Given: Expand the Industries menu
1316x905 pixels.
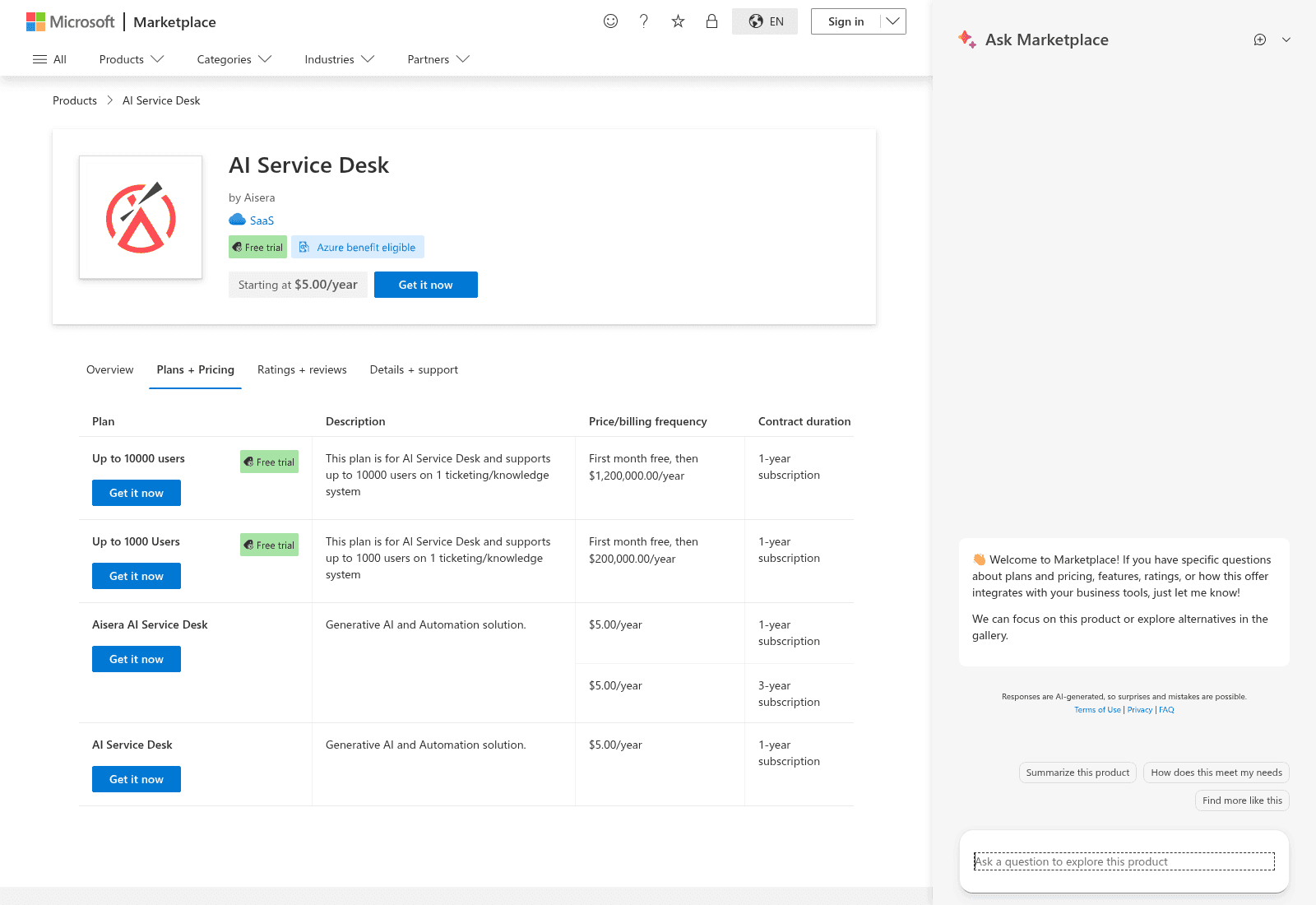Looking at the screenshot, I should (340, 59).
